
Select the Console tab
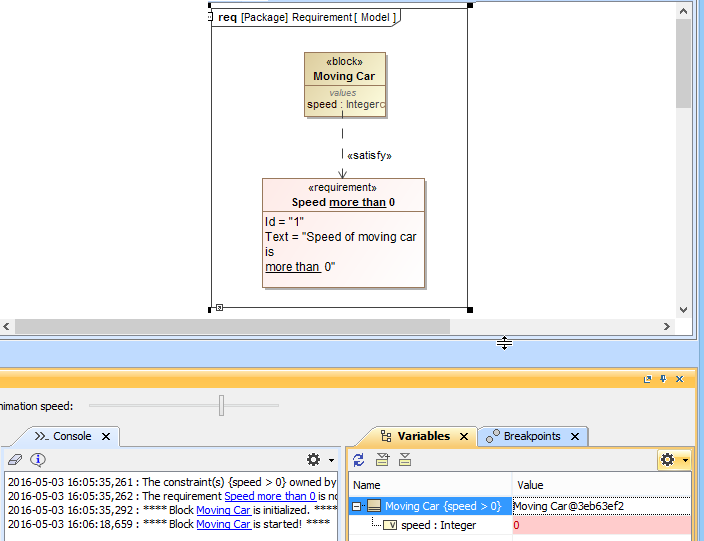(71, 436)
